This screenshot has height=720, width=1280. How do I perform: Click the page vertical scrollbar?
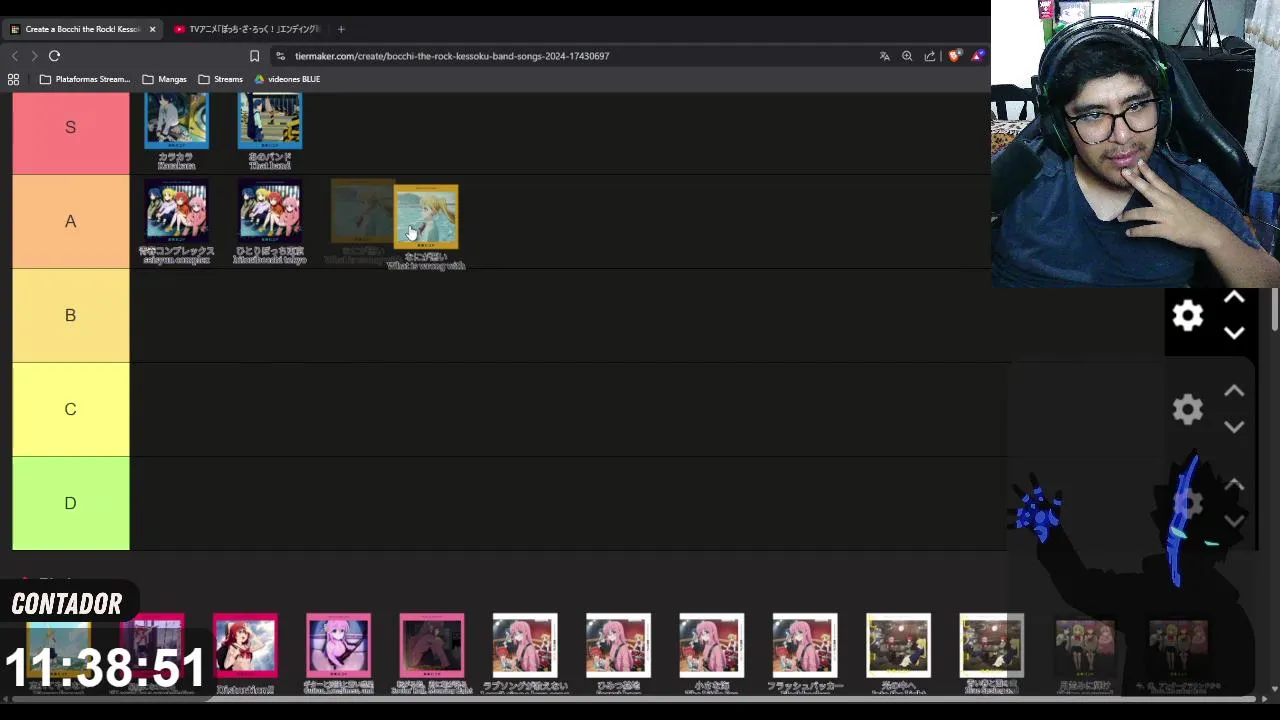pyautogui.click(x=1274, y=310)
